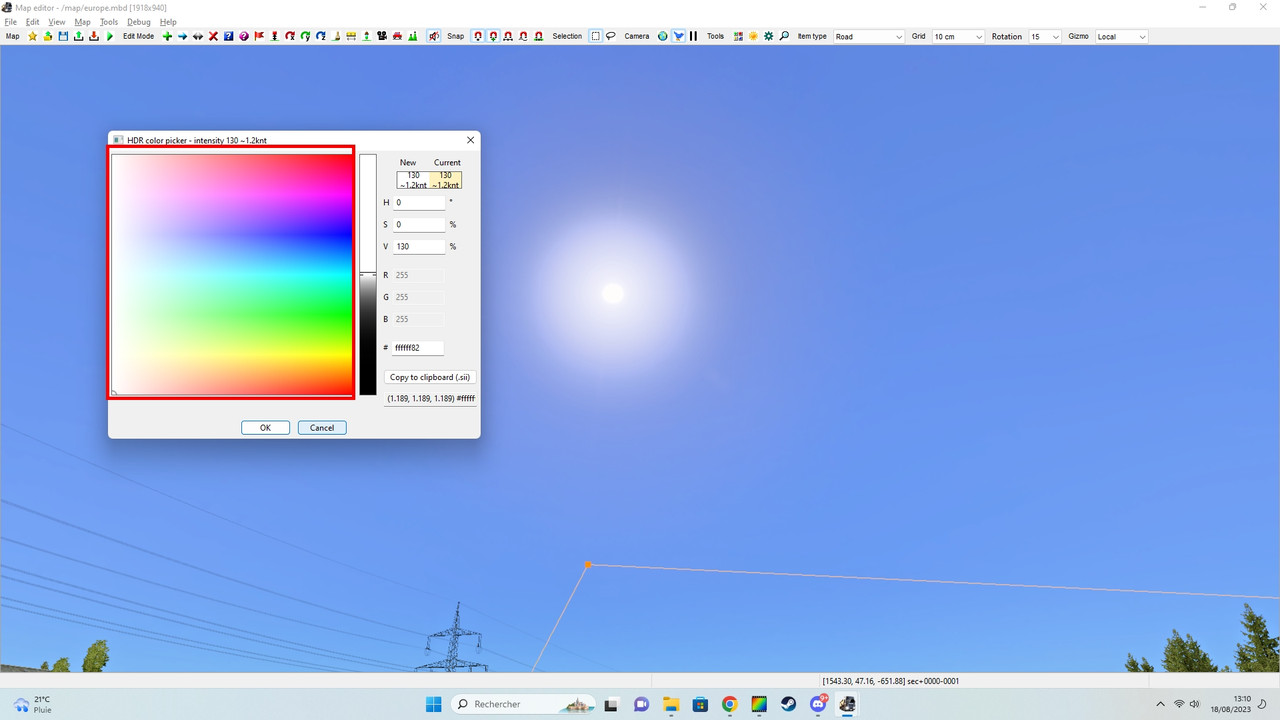
Task: Open the Gizmo Local dropdown
Action: click(1122, 36)
